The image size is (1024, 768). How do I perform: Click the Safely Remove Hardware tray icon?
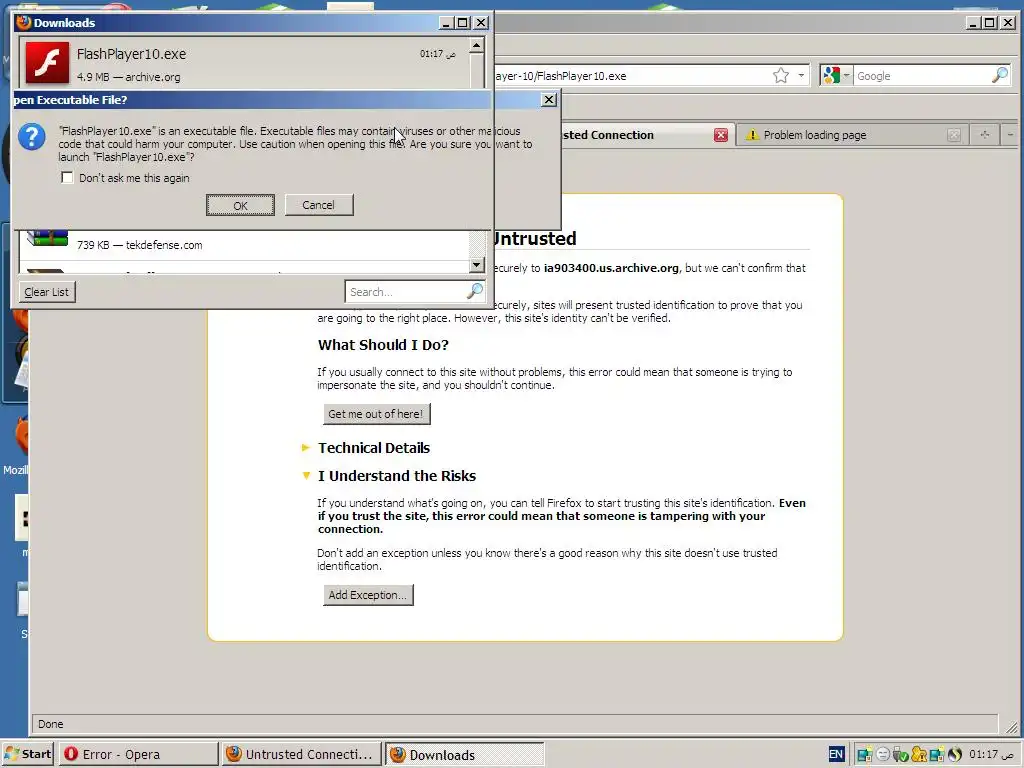pyautogui.click(x=901, y=755)
